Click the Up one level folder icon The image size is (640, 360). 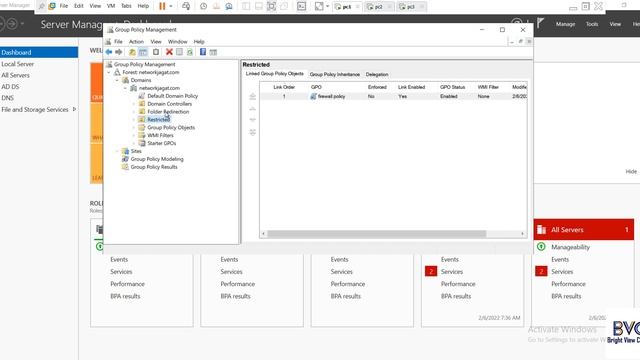click(x=132, y=52)
